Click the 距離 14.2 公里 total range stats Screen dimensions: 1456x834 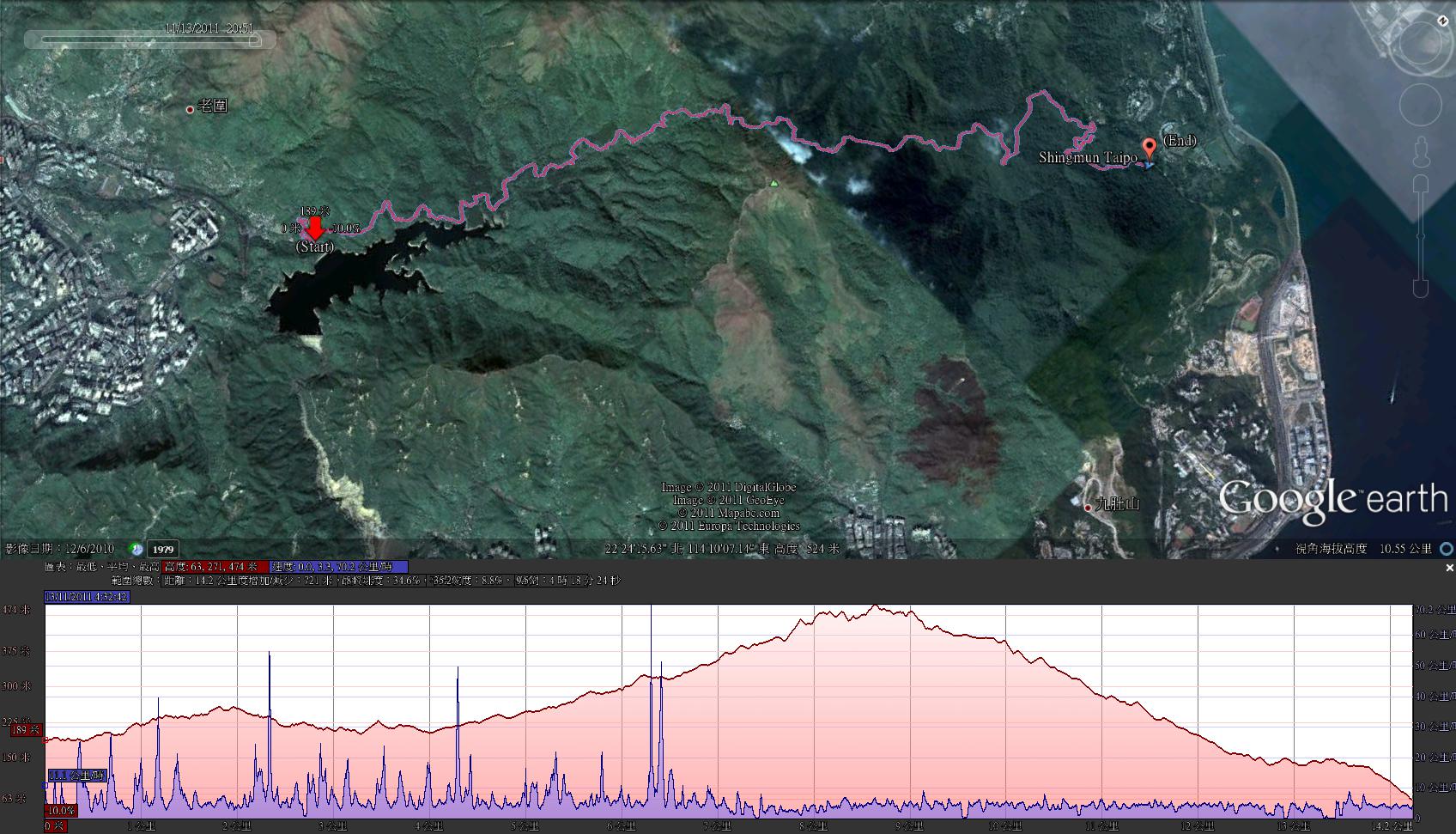tap(199, 581)
